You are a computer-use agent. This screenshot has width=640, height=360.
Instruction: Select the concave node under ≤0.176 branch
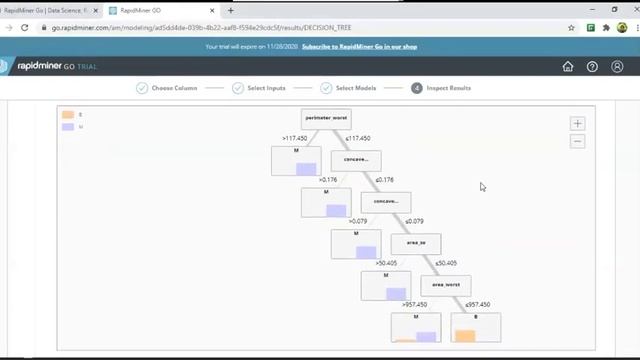(386, 203)
